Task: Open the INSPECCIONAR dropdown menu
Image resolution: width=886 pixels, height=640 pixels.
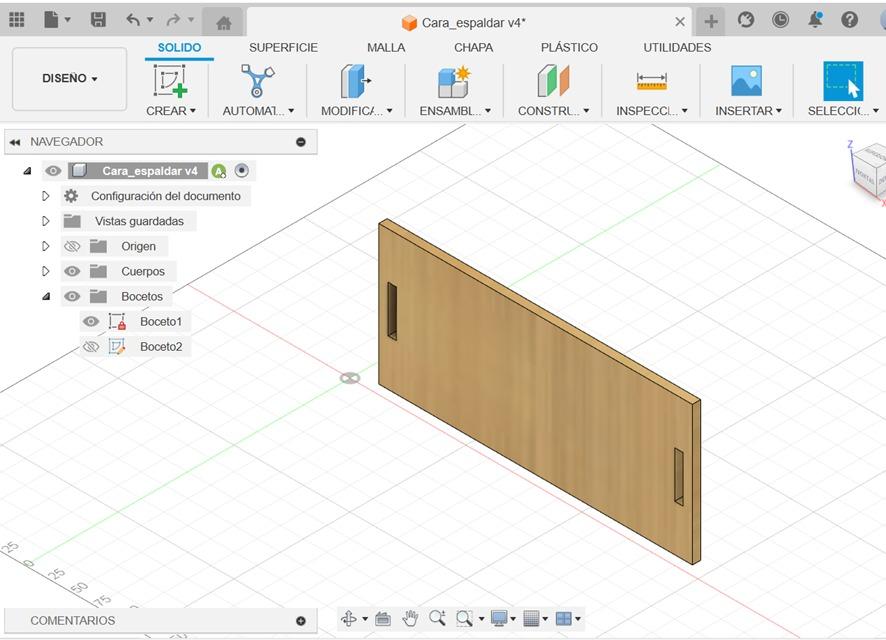Action: coord(652,111)
